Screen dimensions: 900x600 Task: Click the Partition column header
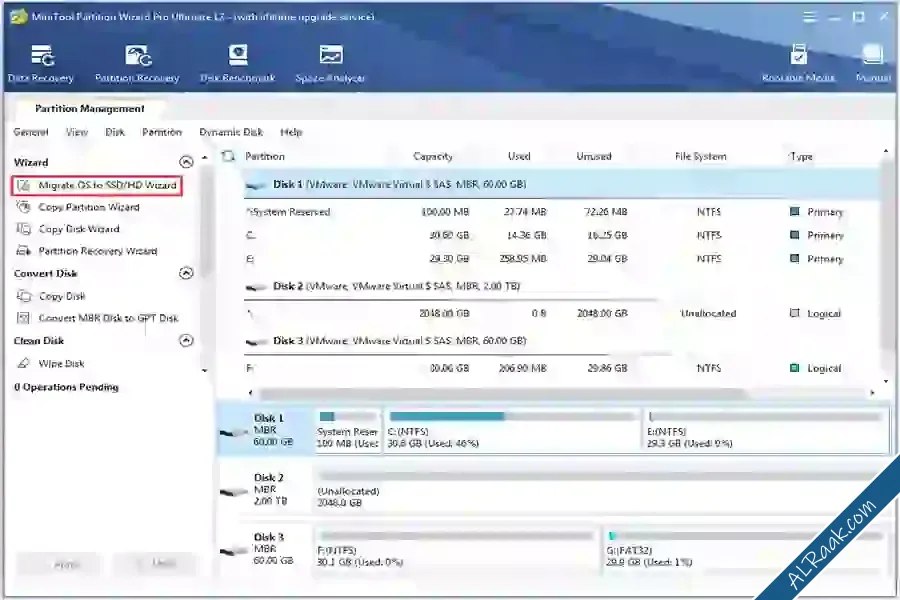click(x=265, y=156)
